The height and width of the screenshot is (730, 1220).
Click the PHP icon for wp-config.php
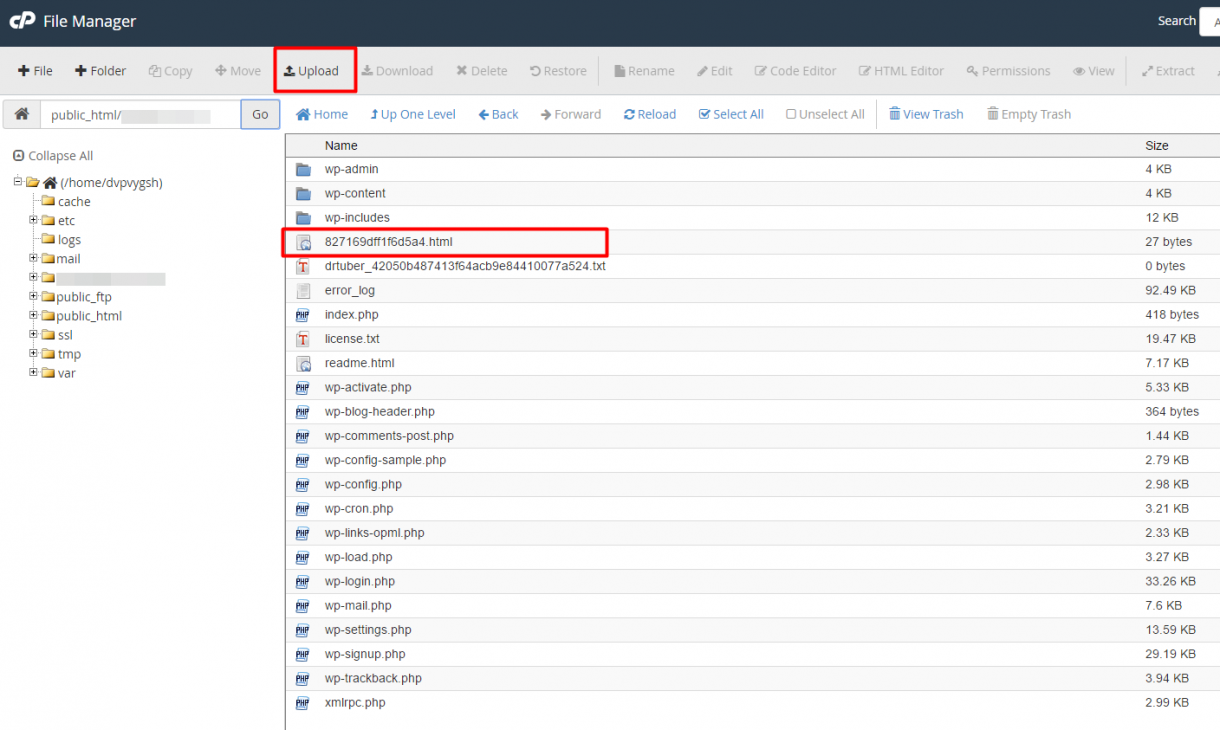(303, 484)
